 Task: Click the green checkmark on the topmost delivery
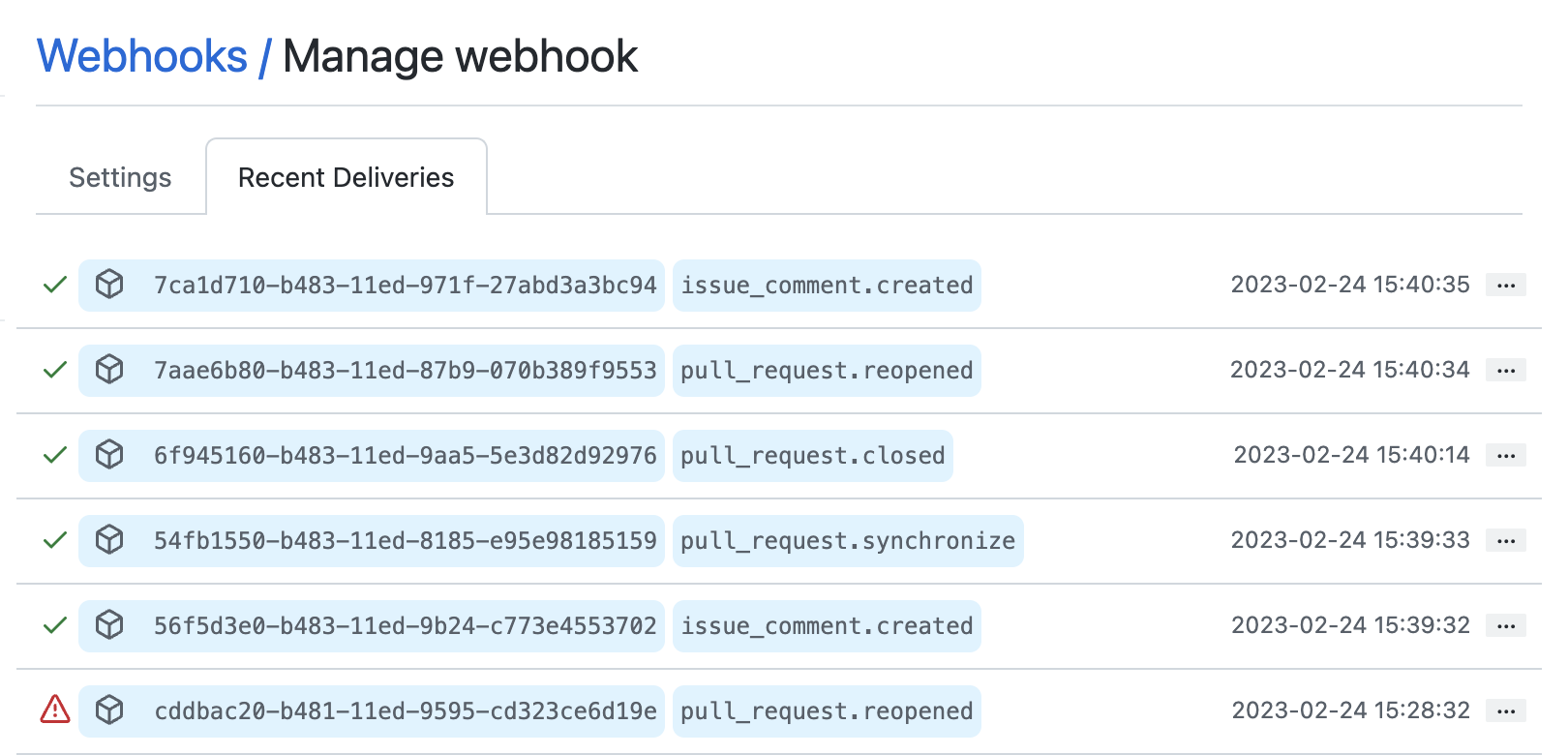tap(54, 285)
